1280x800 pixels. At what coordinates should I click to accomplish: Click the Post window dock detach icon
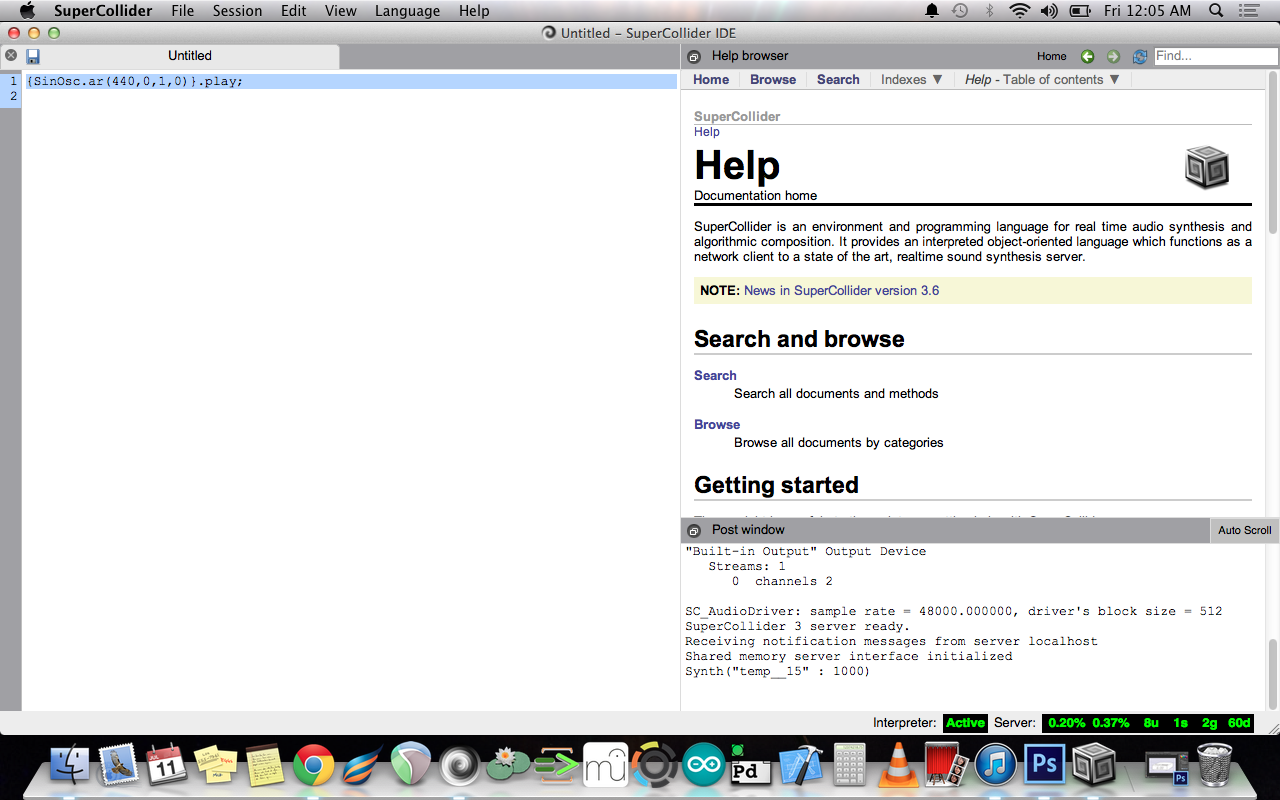coord(694,530)
